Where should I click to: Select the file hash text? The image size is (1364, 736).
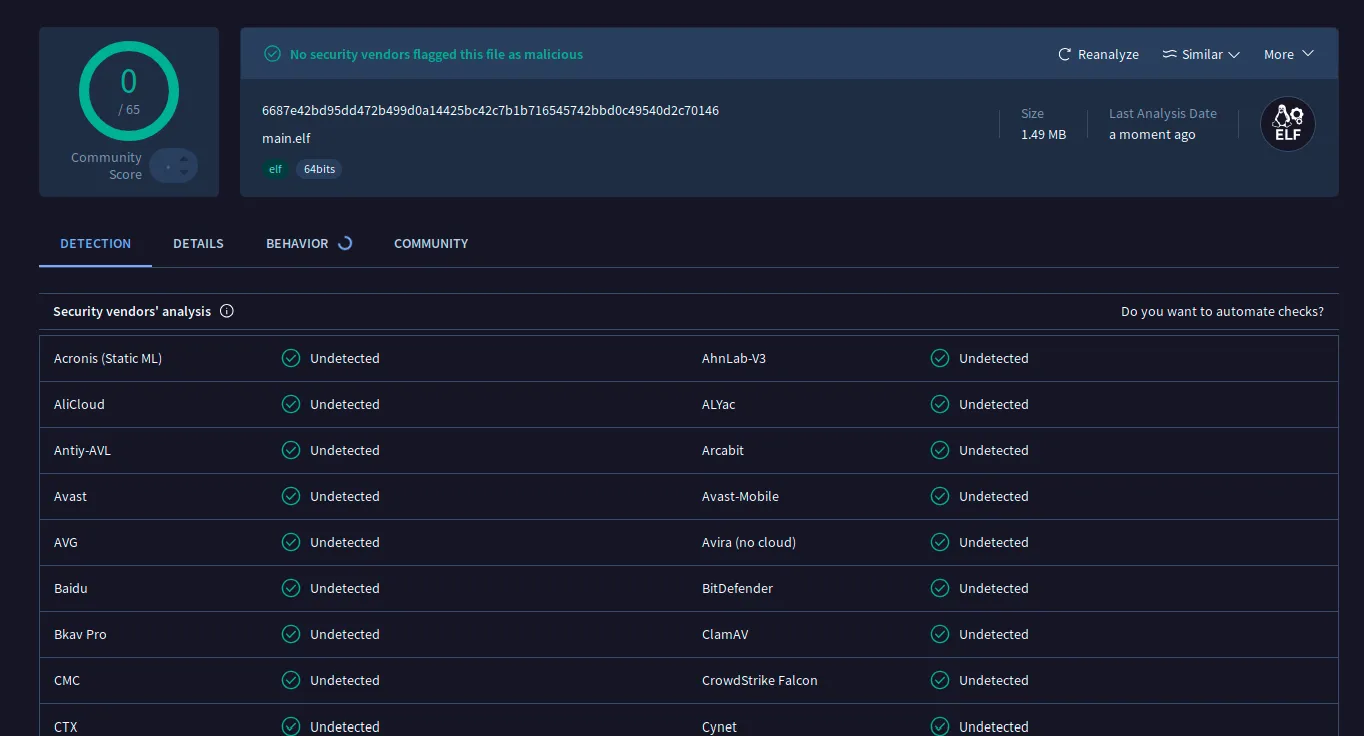point(490,110)
